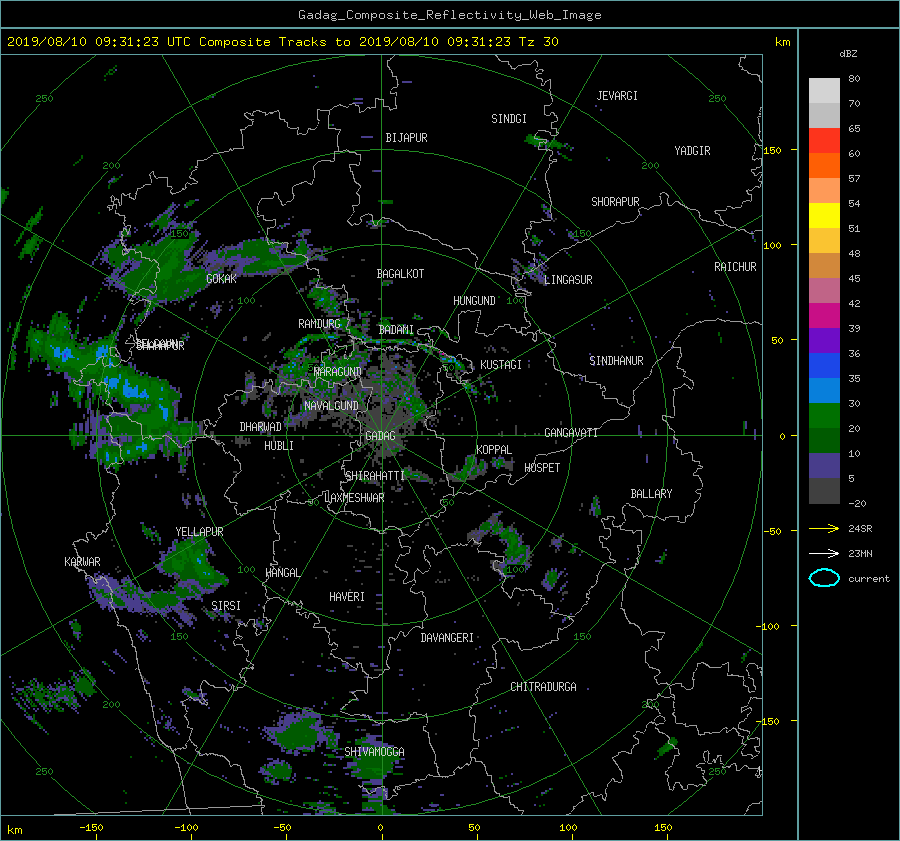
Task: Select the green 20 dBZ color swatch
Action: click(824, 415)
